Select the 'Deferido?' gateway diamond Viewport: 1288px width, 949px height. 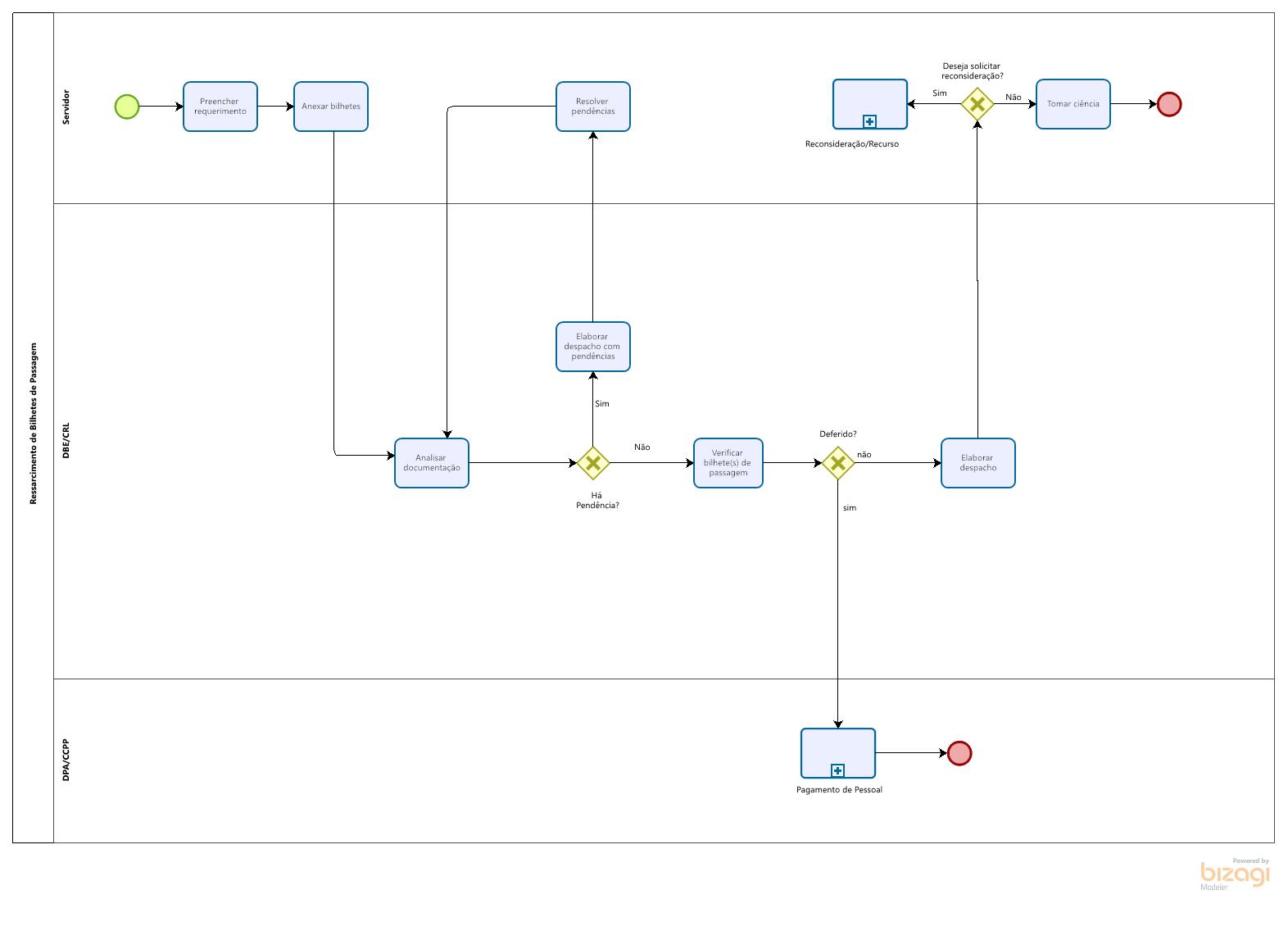point(838,463)
